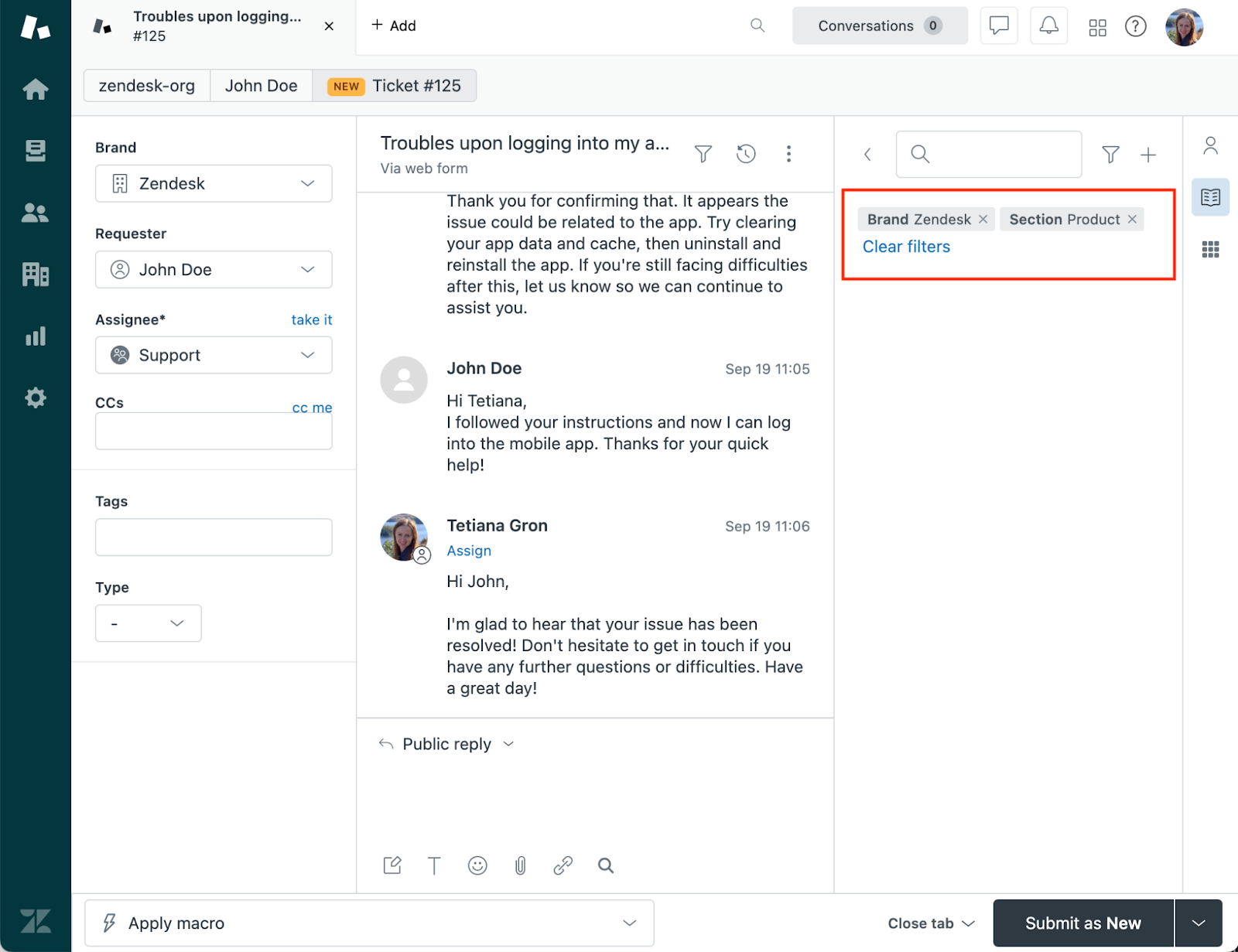The image size is (1238, 952).
Task: Open the user profile avatar menu
Action: (x=1184, y=27)
